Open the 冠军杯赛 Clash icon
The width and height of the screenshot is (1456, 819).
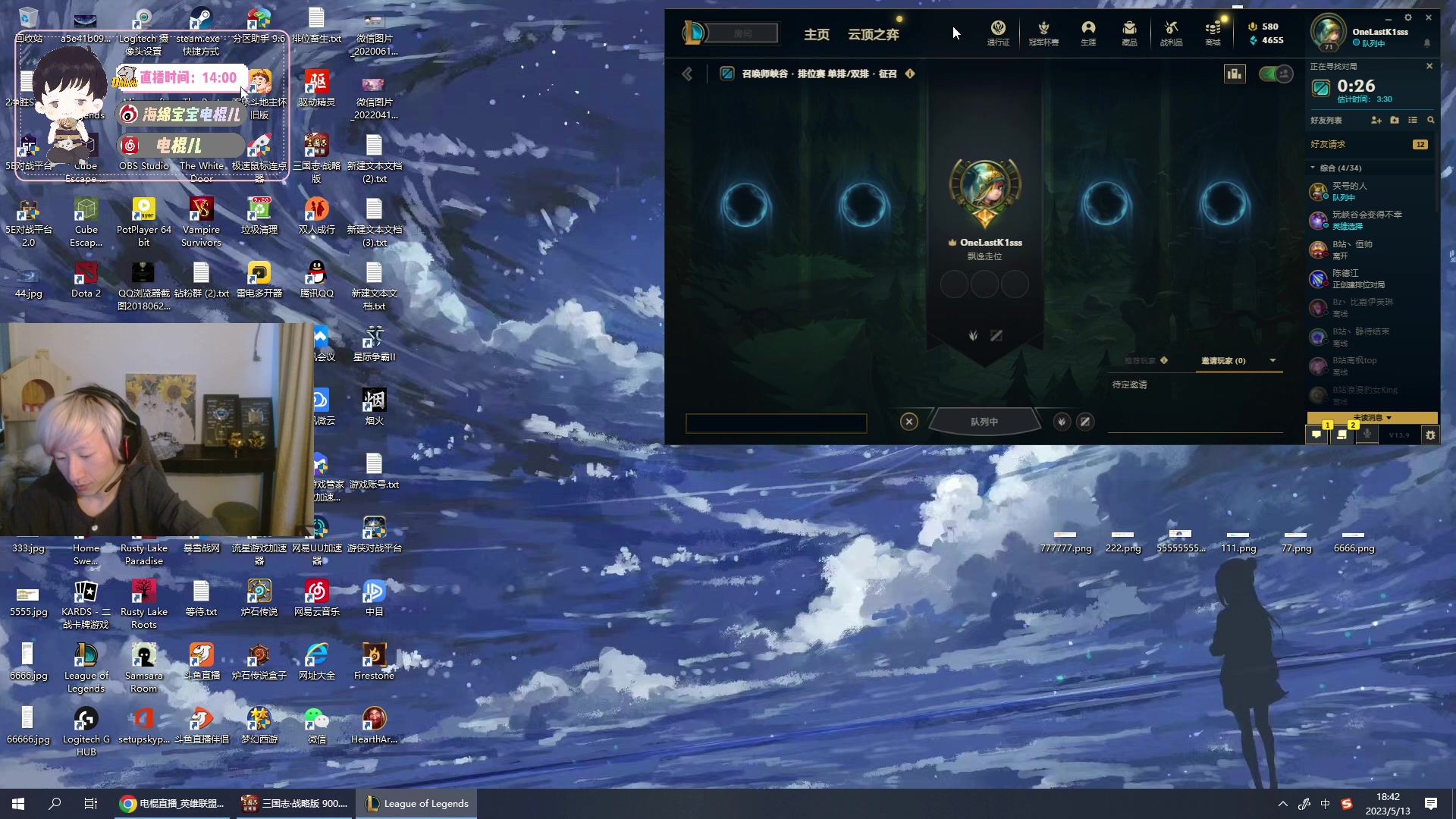(x=1043, y=33)
